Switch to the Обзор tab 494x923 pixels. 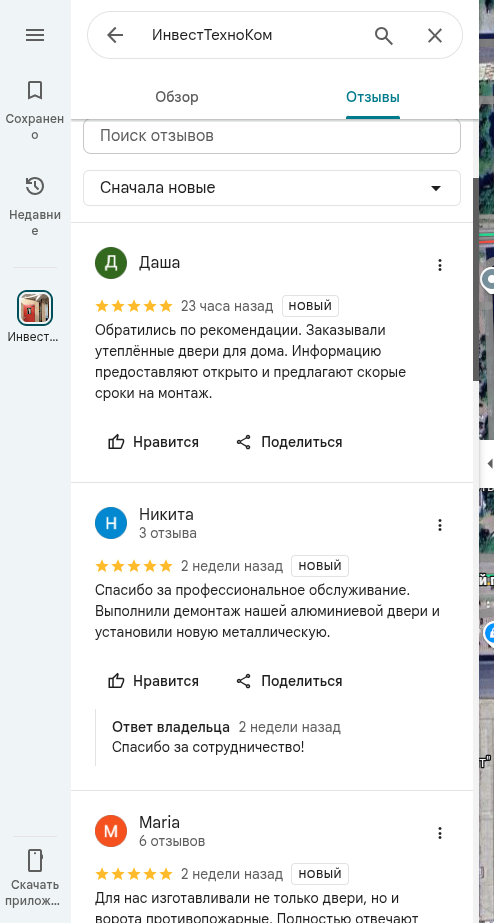(177, 97)
